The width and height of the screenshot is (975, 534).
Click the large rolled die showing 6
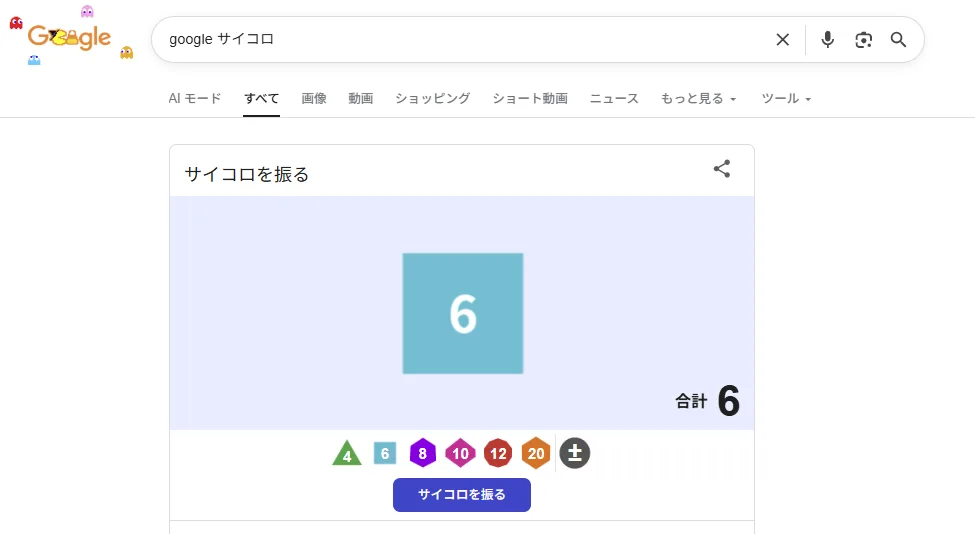coord(463,314)
